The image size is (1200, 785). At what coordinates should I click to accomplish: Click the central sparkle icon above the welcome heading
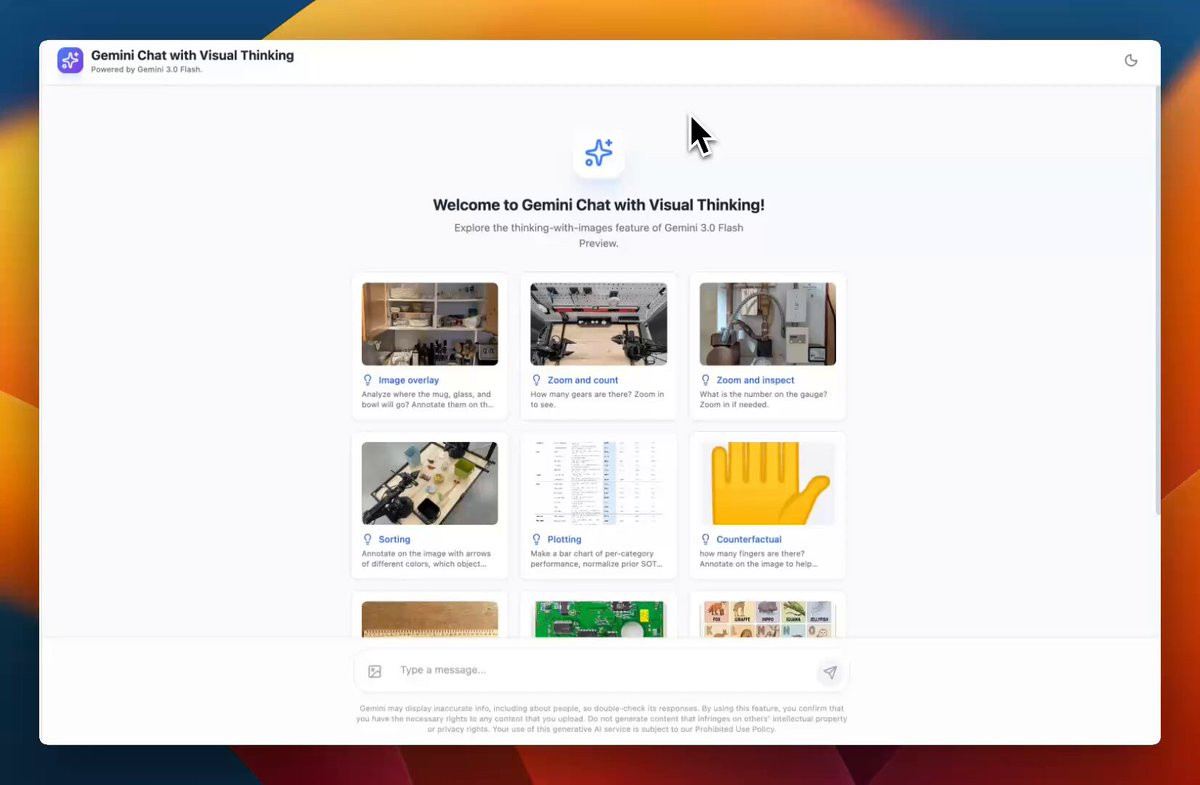point(599,153)
